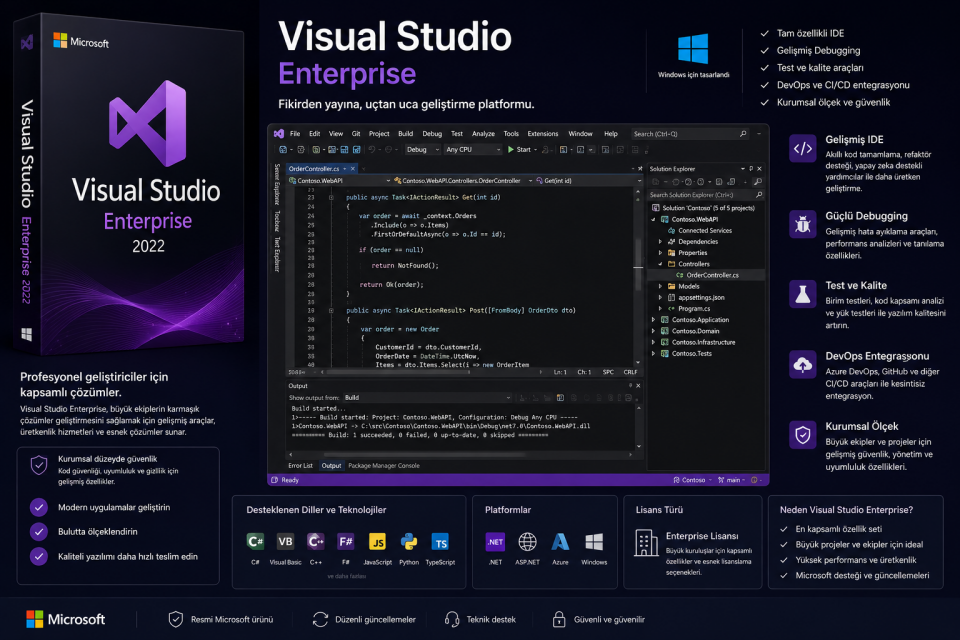Viewport: 960px width, 640px height.
Task: Open the Help menu
Action: 610,134
